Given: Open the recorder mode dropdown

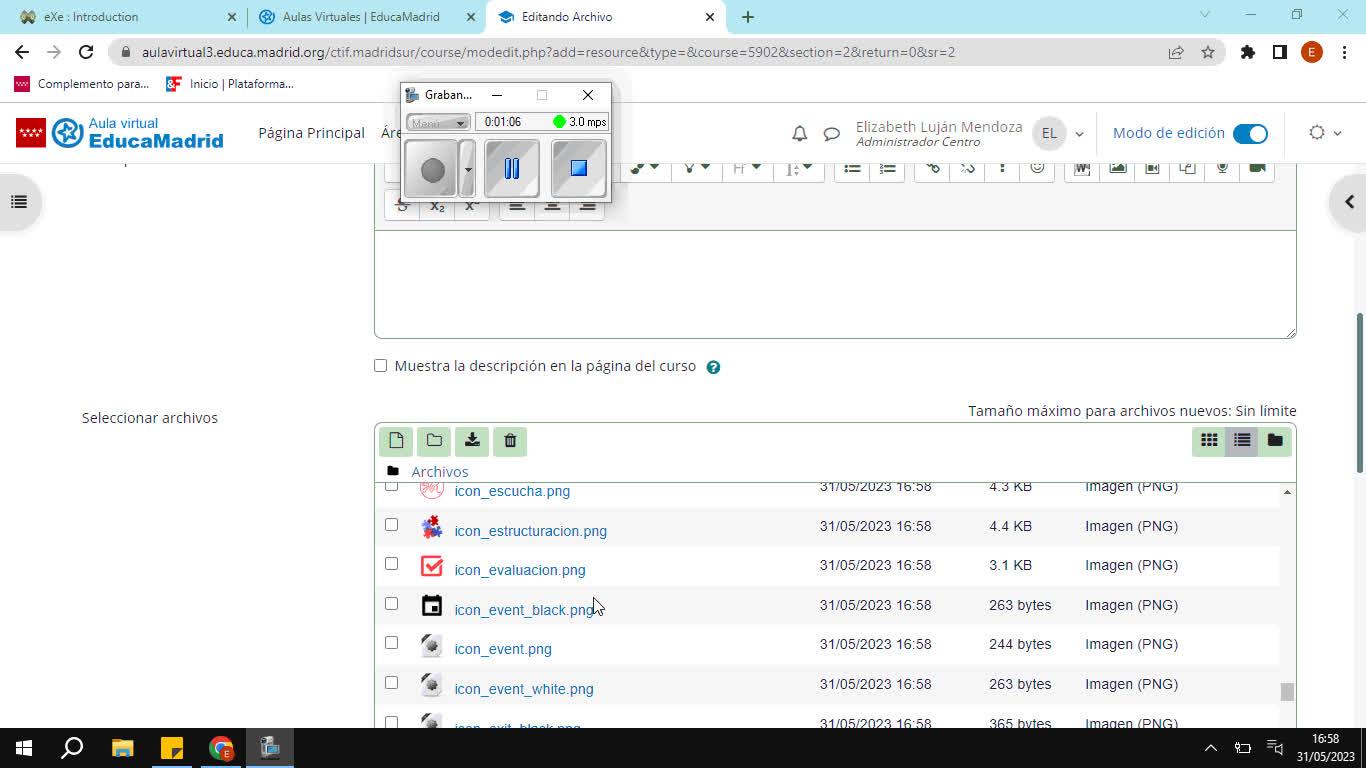Looking at the screenshot, I should pos(438,122).
